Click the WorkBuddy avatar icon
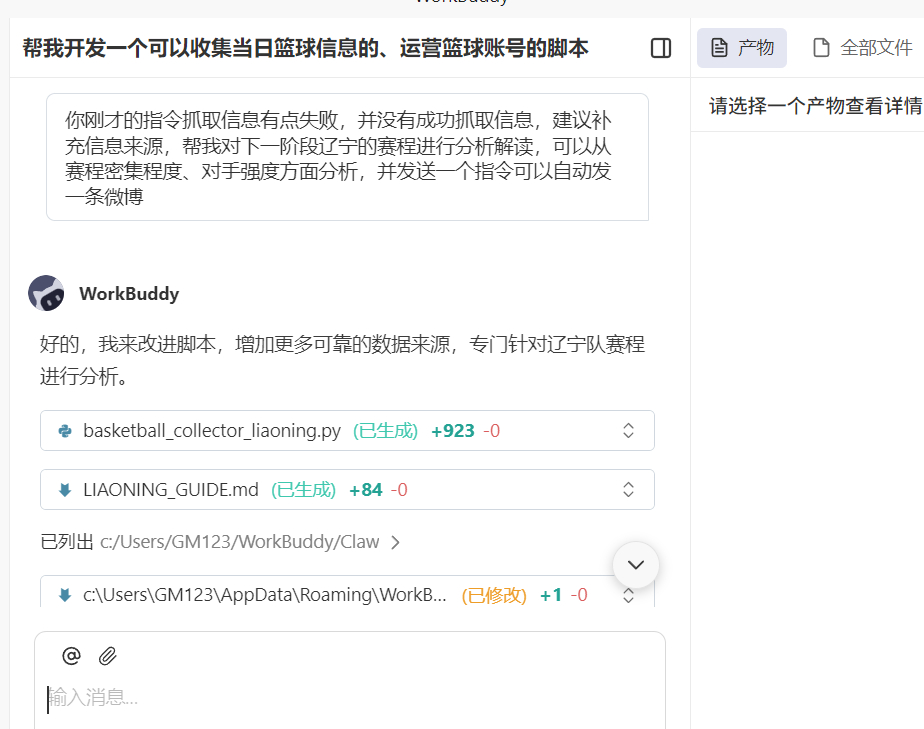The height and width of the screenshot is (729, 924). click(x=47, y=293)
